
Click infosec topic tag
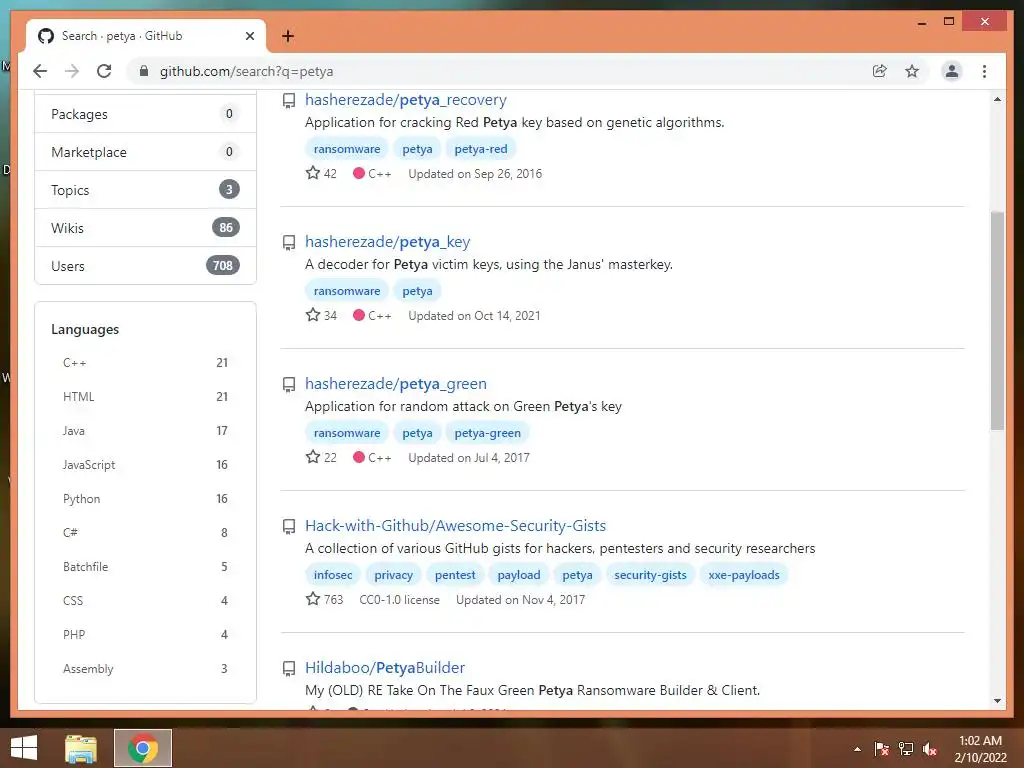tap(332, 575)
